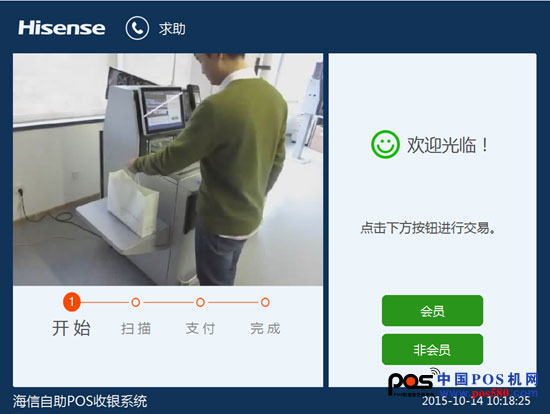Screen dimensions: 550x414
Task: Click the 扫描 step label
Action: click(136, 329)
